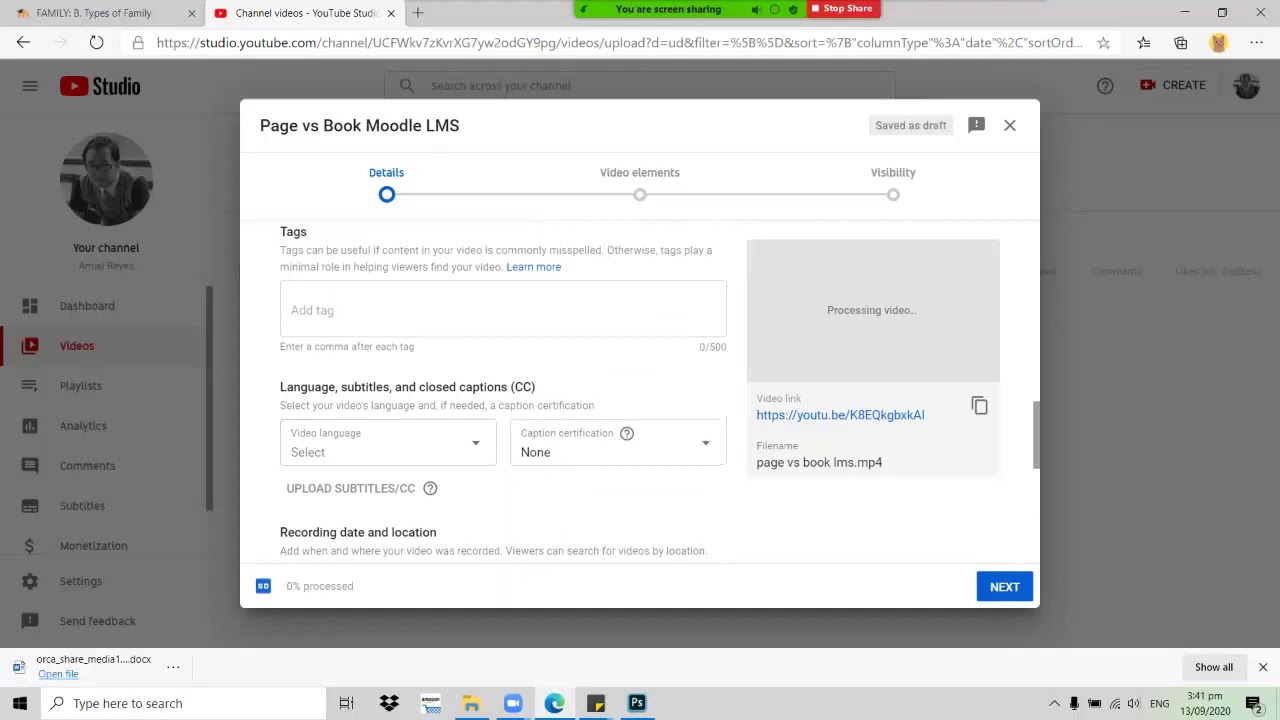Click the speaker icon in Zoom sharing bar

[x=757, y=9]
